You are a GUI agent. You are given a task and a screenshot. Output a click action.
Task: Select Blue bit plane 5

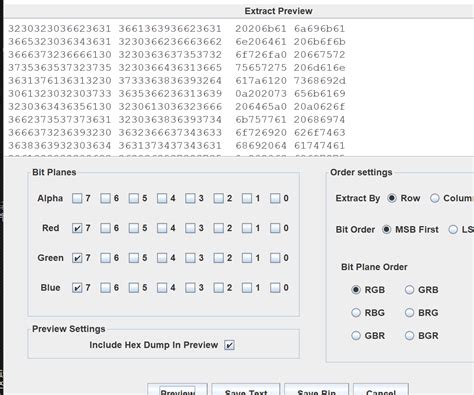click(x=134, y=288)
